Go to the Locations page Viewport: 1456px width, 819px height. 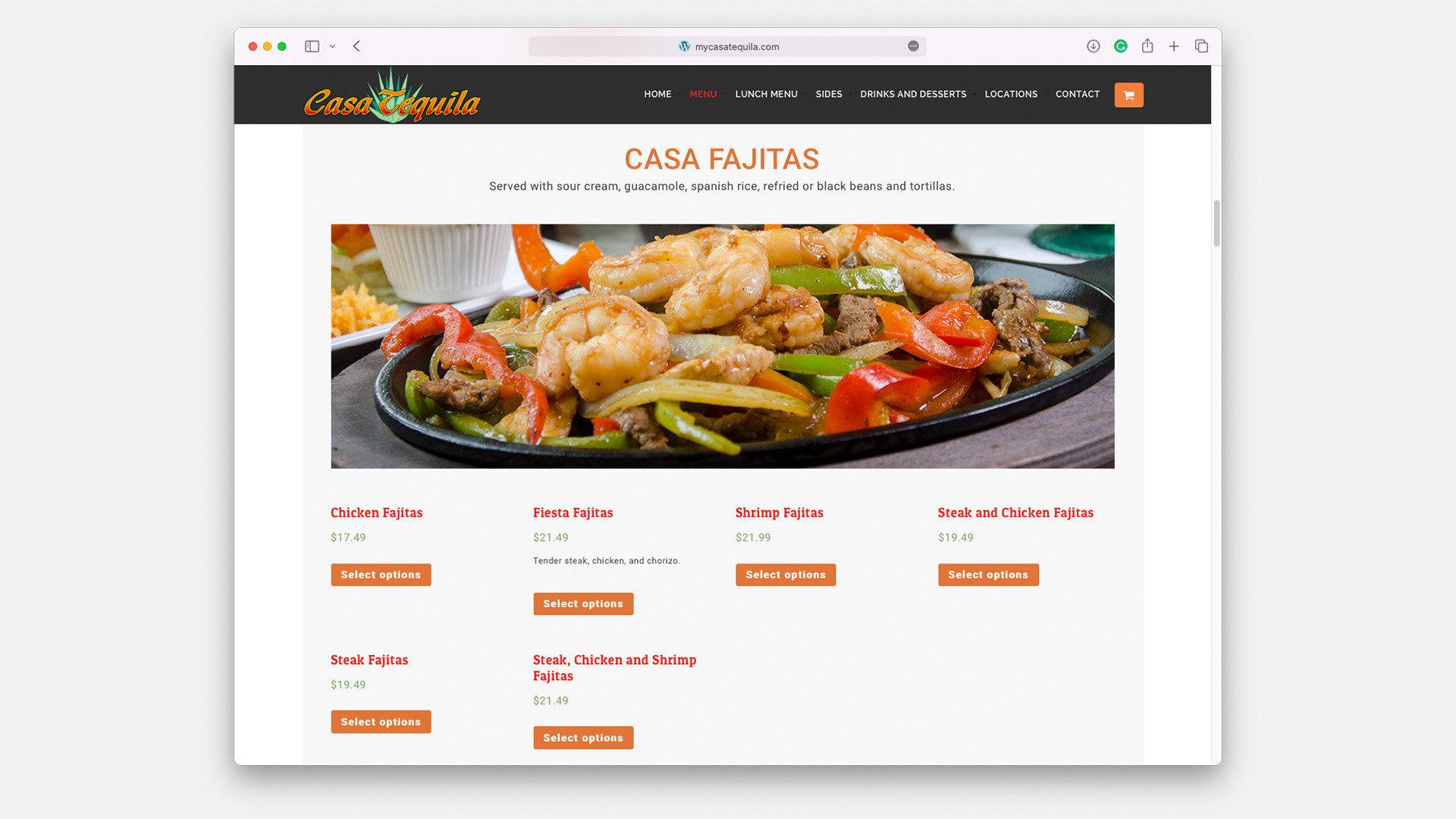(1011, 94)
